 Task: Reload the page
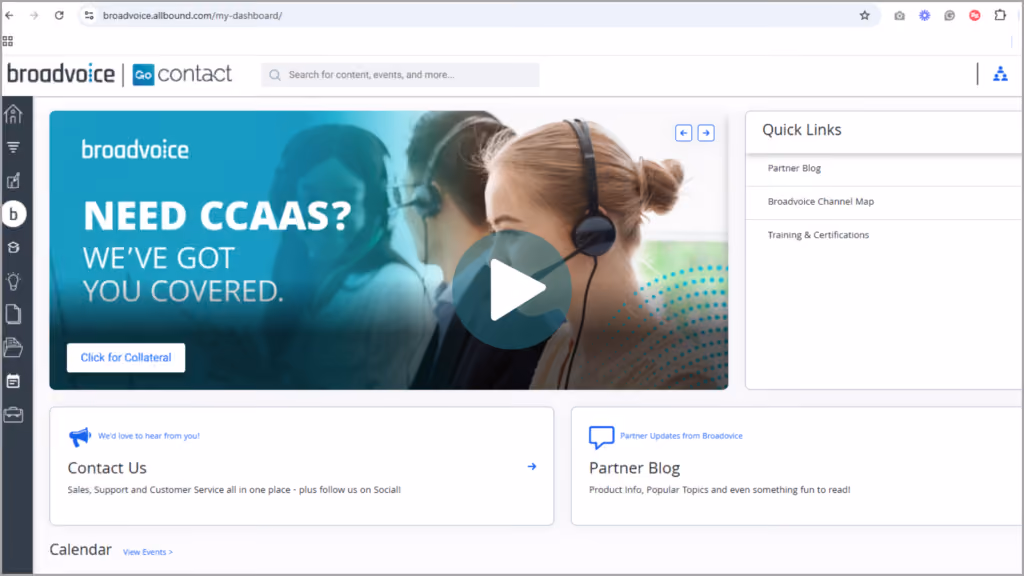click(59, 16)
